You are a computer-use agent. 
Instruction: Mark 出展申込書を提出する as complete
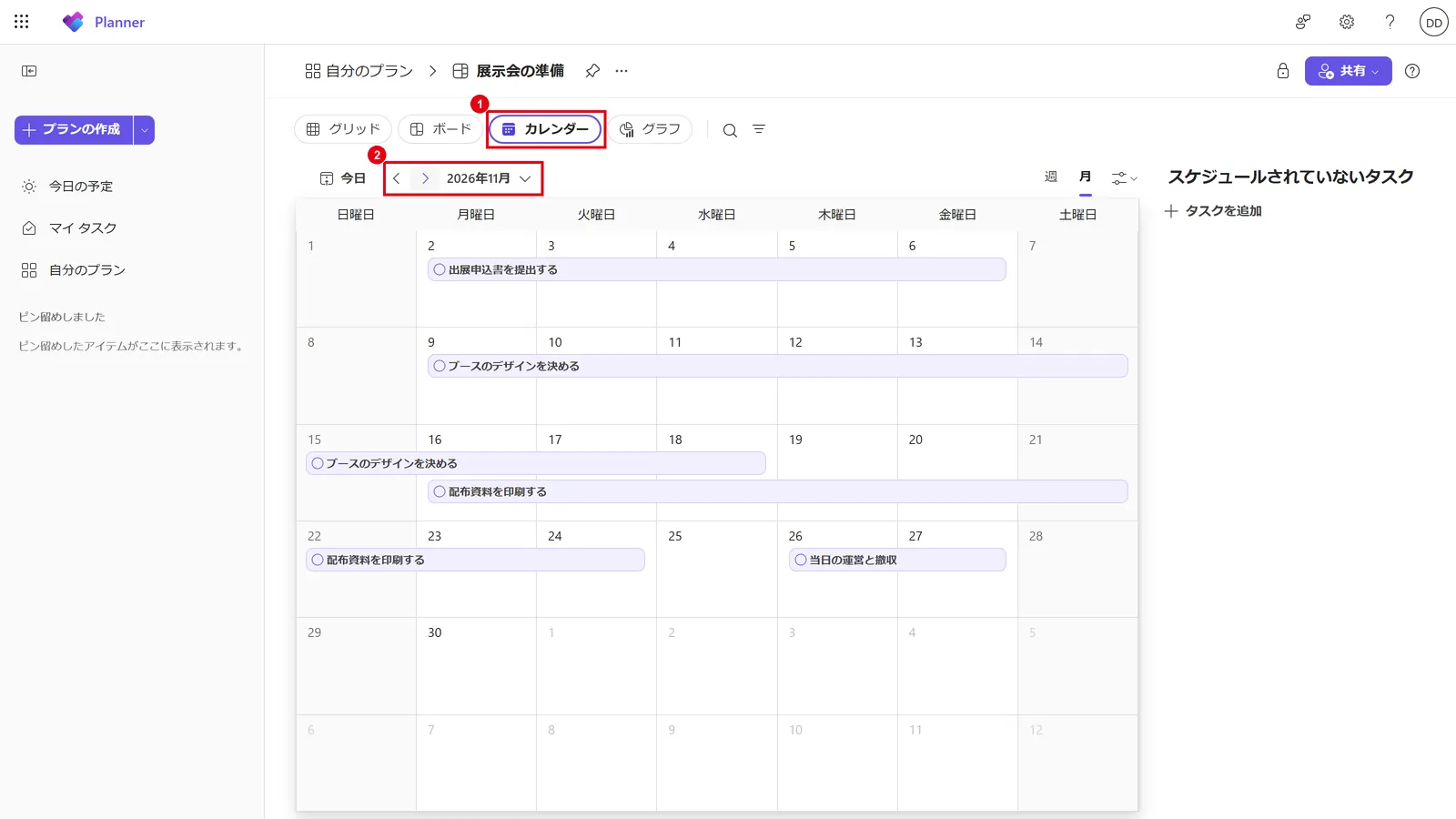pyautogui.click(x=440, y=269)
